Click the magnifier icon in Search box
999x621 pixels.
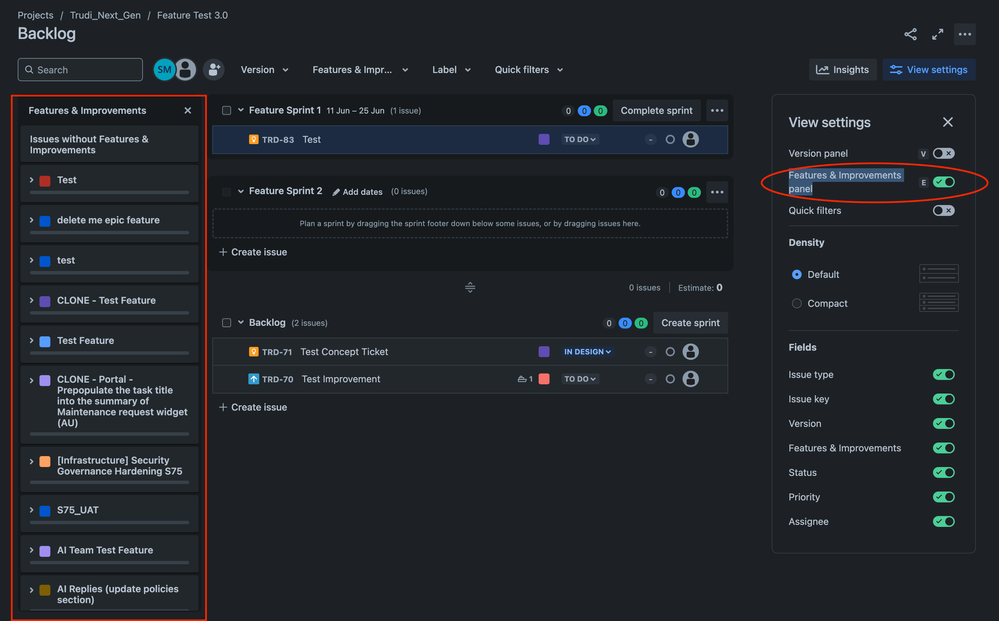29,69
